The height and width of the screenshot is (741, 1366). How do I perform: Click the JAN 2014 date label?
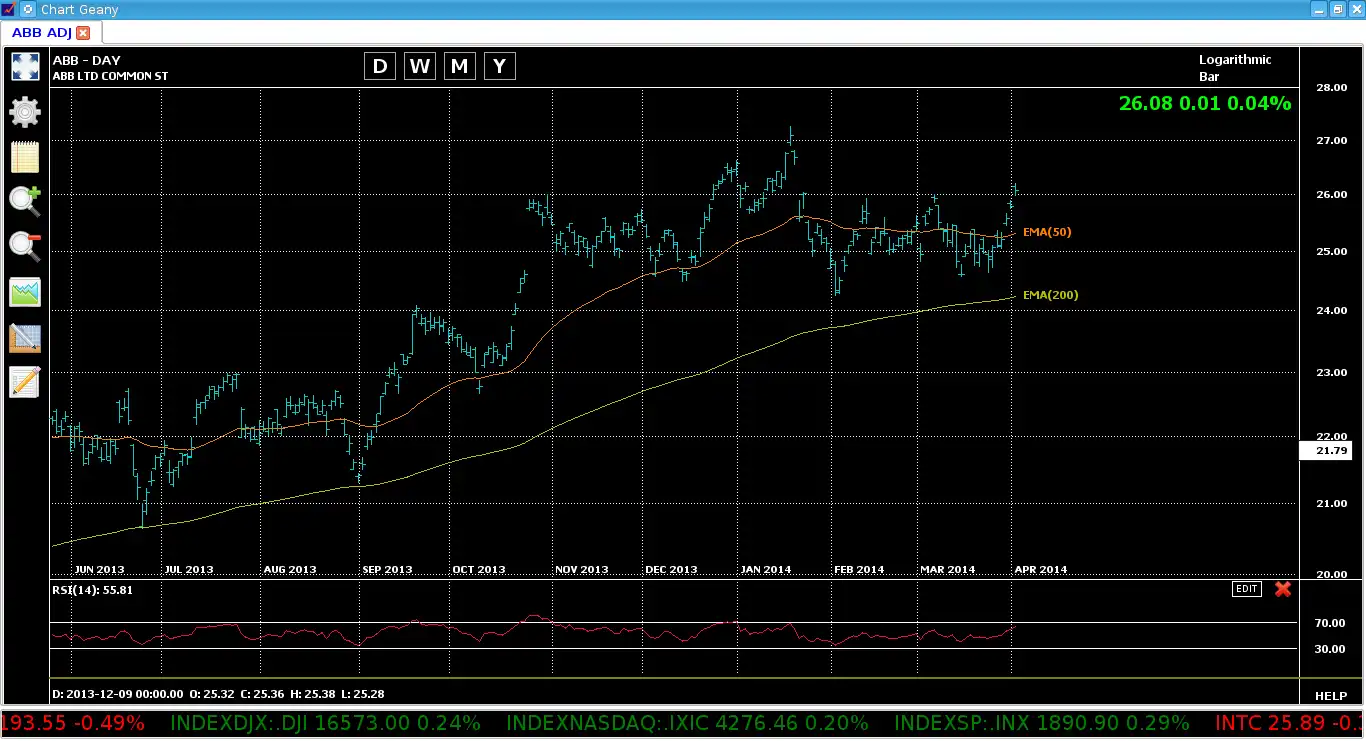coord(766,570)
